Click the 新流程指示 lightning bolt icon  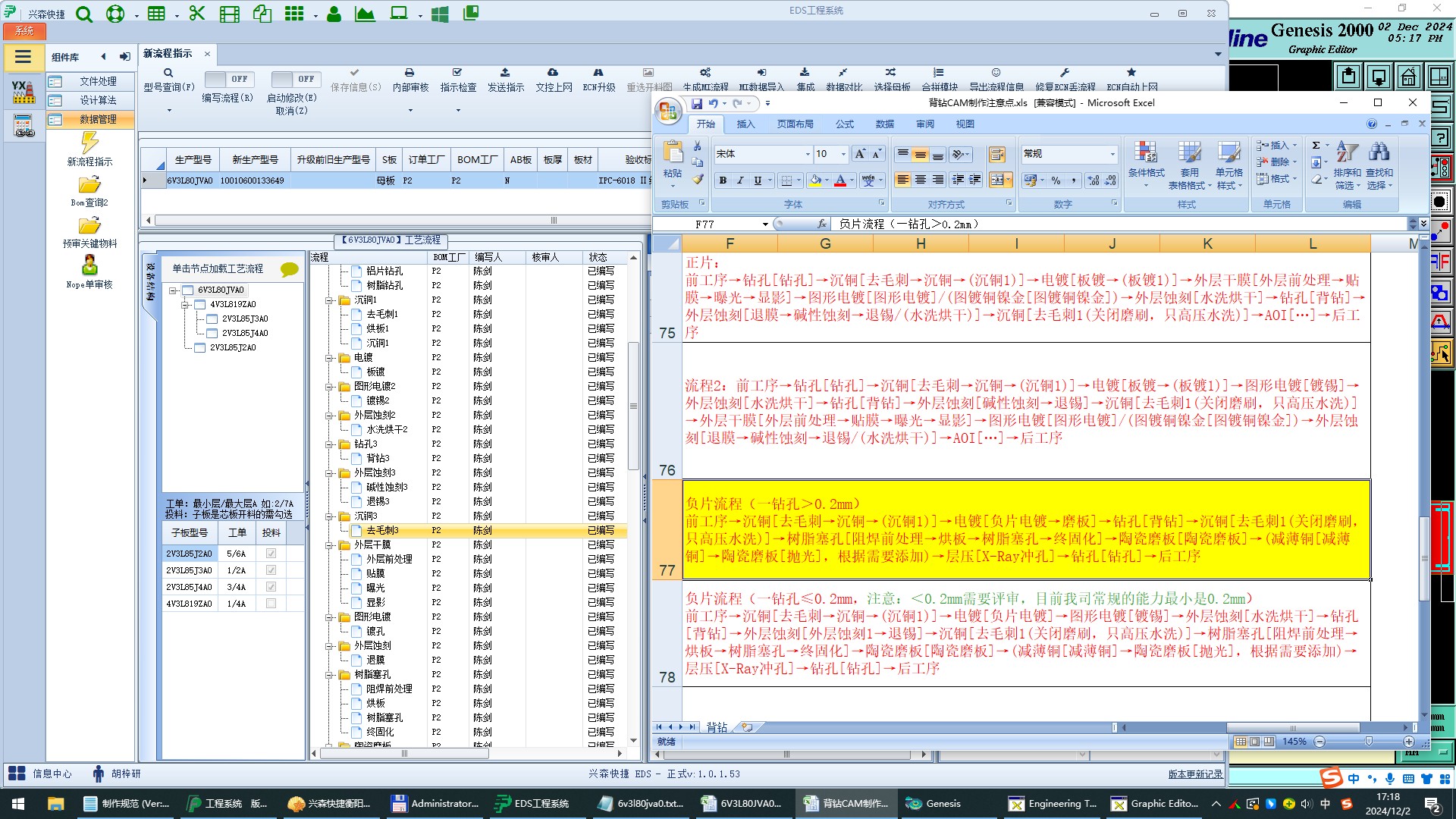point(89,143)
